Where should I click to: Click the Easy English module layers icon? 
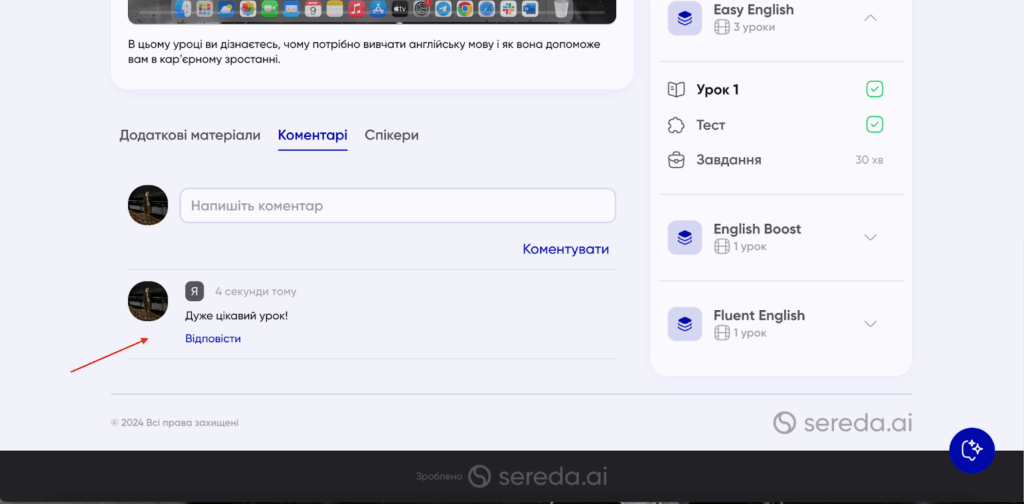click(x=684, y=18)
